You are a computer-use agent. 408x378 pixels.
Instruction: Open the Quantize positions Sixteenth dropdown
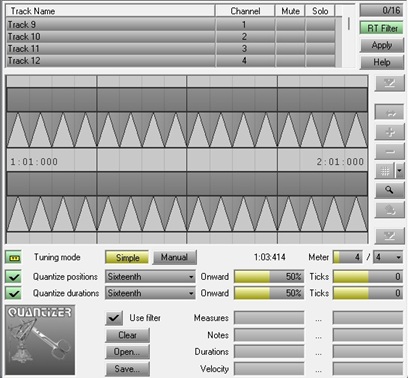click(x=150, y=277)
